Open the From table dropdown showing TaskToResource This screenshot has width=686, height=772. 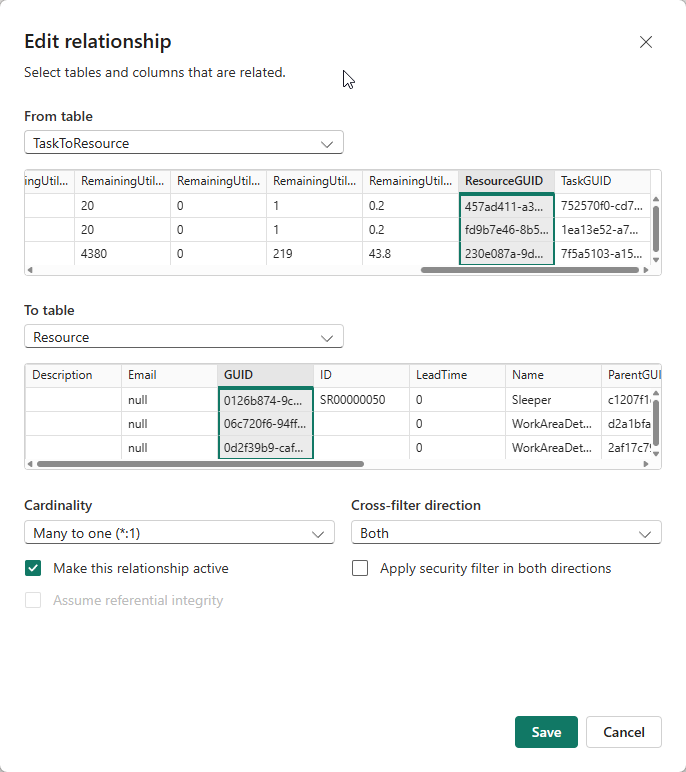[183, 143]
